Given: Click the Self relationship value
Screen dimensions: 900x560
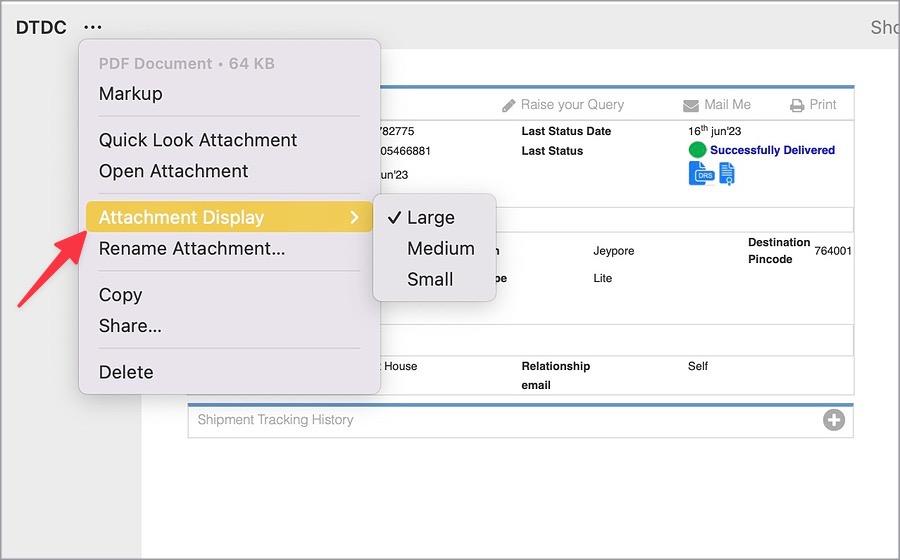Looking at the screenshot, I should [x=698, y=366].
